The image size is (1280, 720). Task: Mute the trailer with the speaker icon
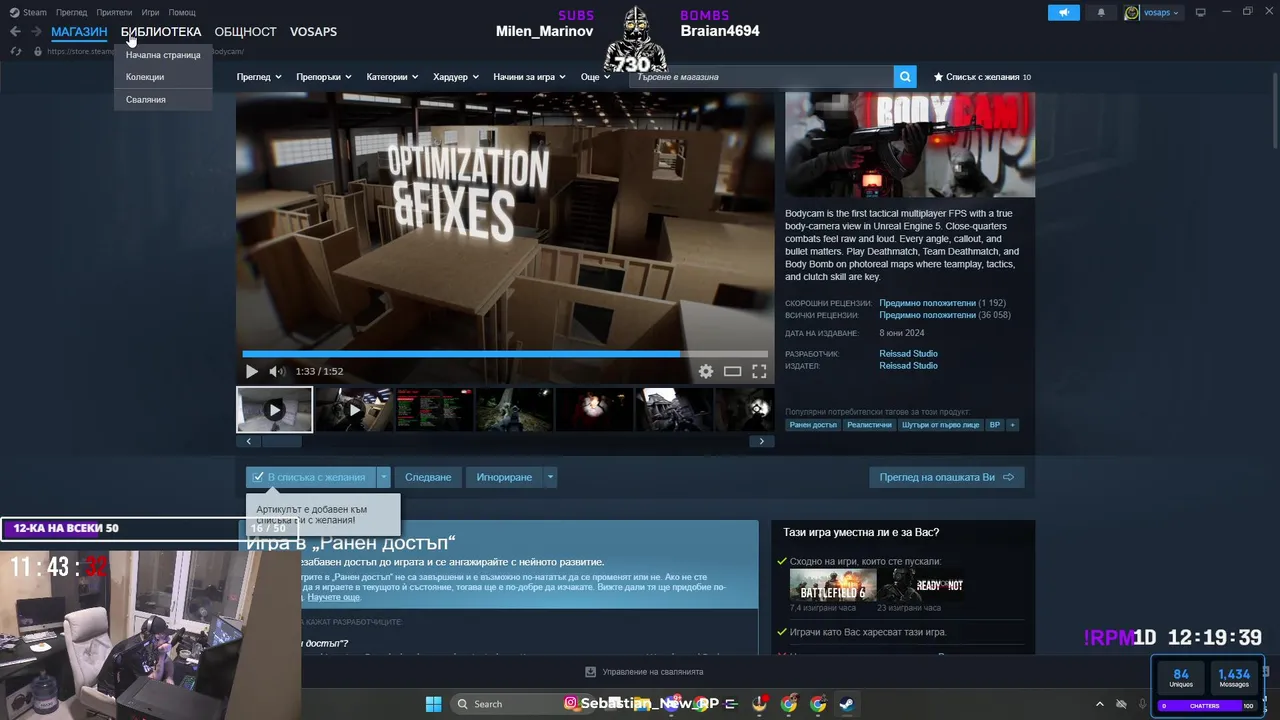(277, 371)
